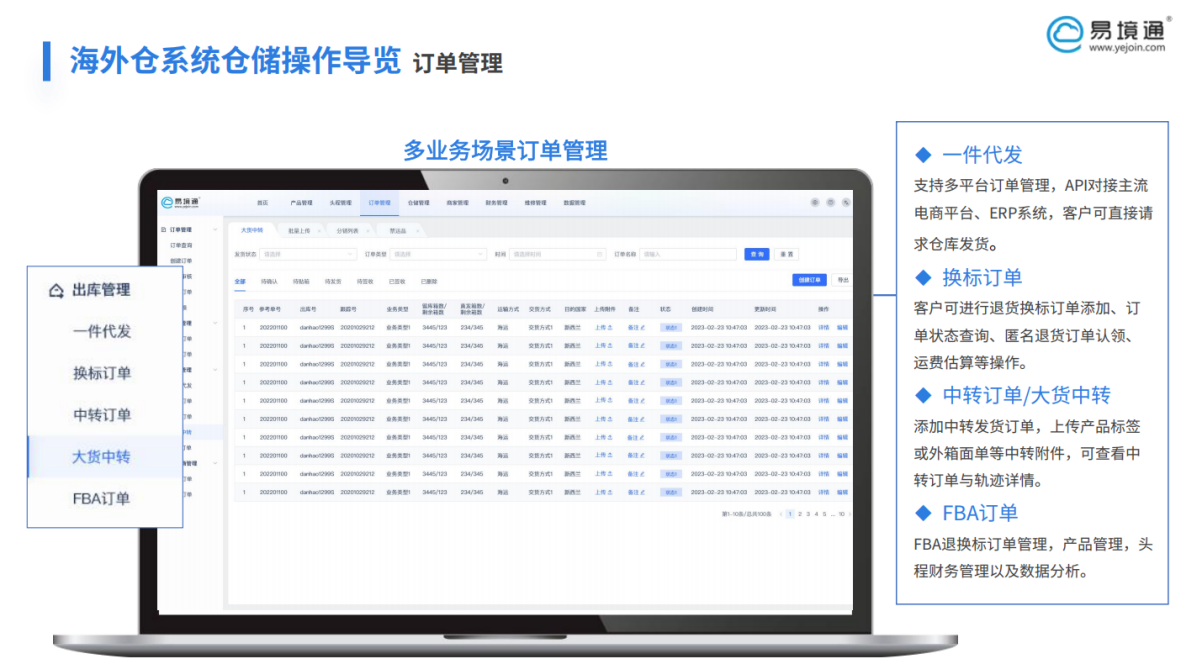
Task: Click the settings icon in the app header
Action: tap(830, 203)
